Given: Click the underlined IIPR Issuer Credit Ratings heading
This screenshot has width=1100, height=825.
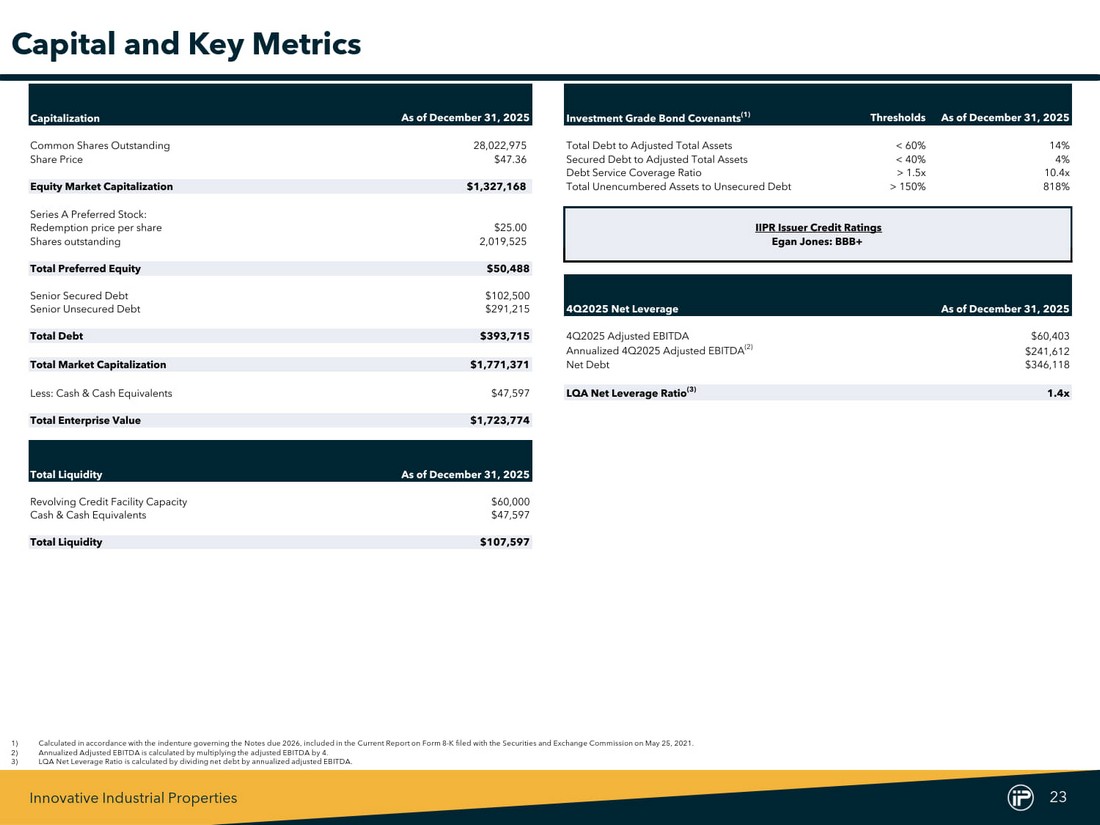Looking at the screenshot, I should pos(818,228).
